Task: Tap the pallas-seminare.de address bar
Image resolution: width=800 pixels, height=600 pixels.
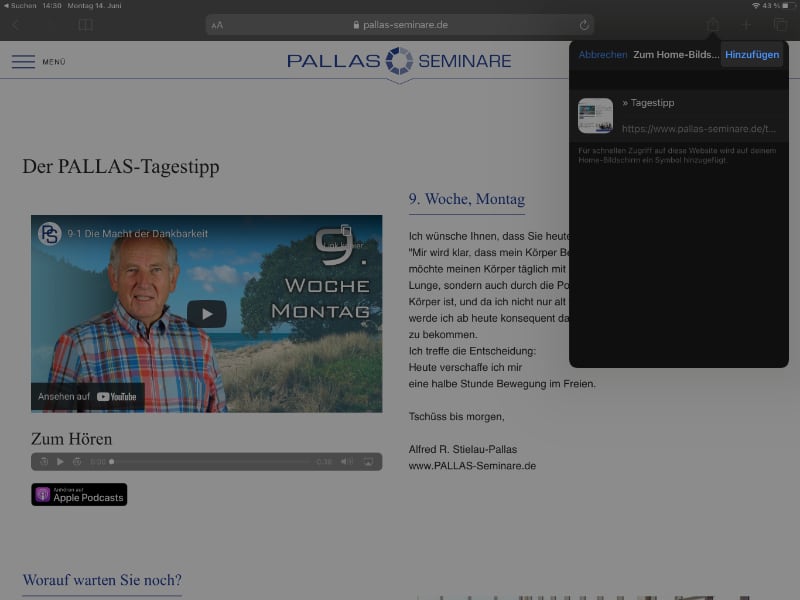Action: (x=400, y=24)
